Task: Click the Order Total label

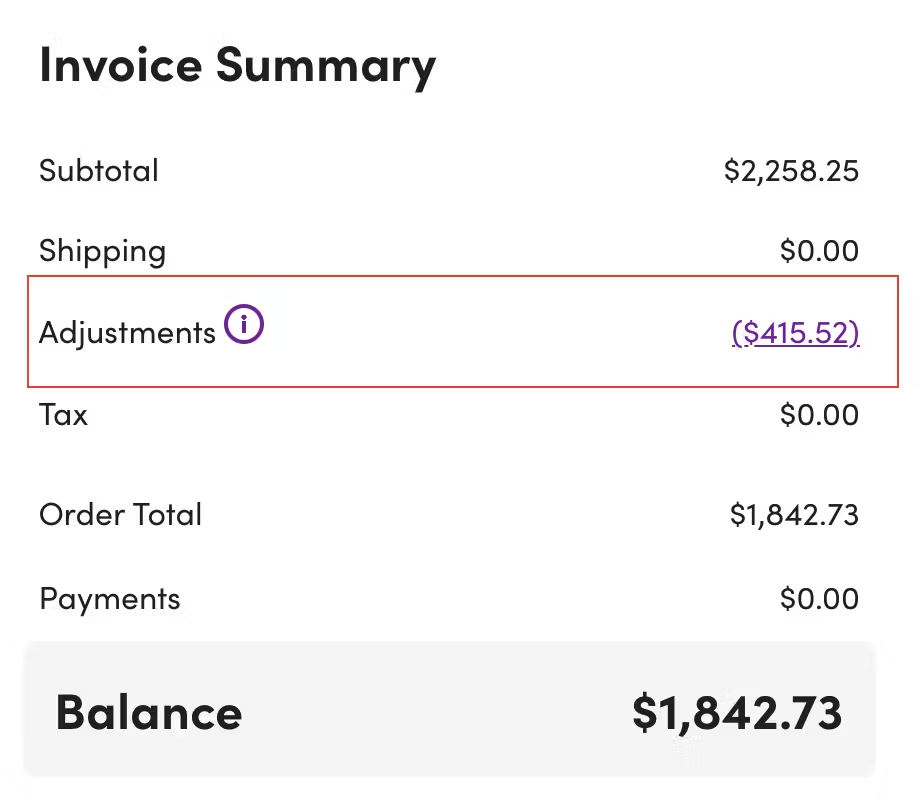Action: pyautogui.click(x=120, y=514)
